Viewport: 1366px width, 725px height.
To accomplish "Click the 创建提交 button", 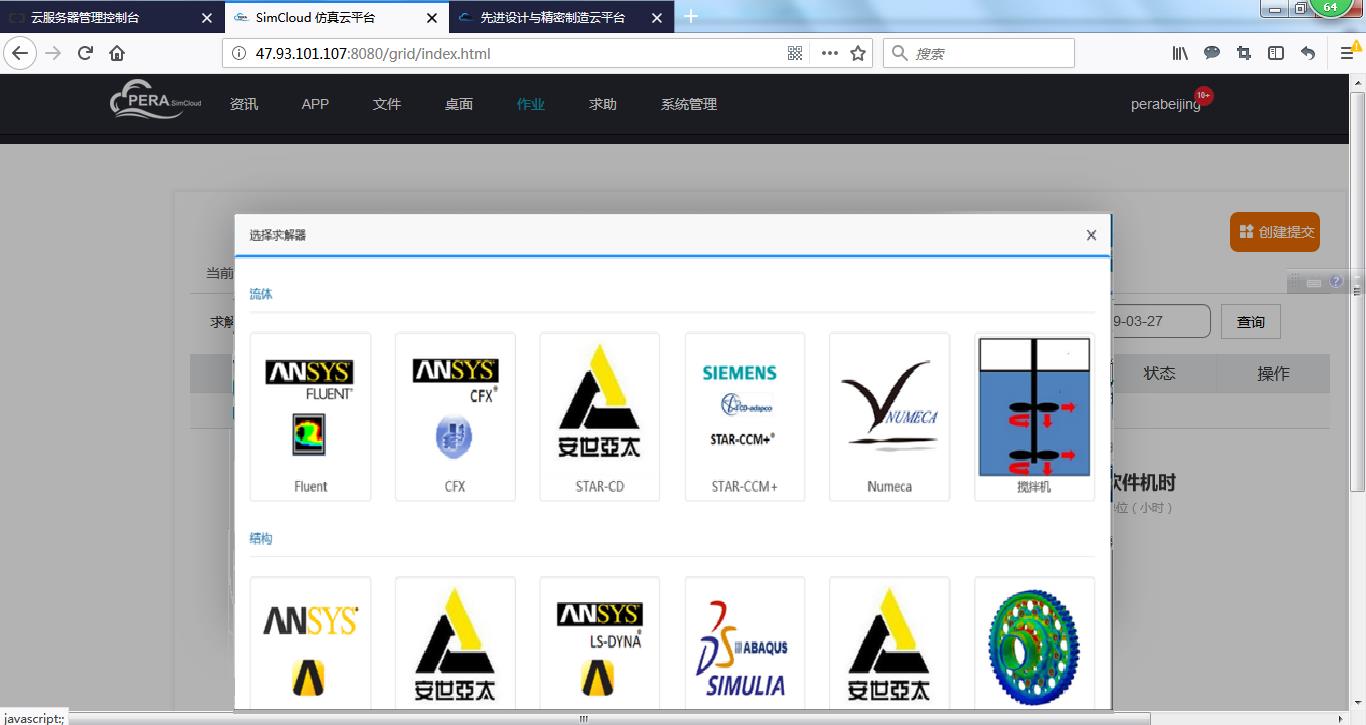I will click(1275, 232).
